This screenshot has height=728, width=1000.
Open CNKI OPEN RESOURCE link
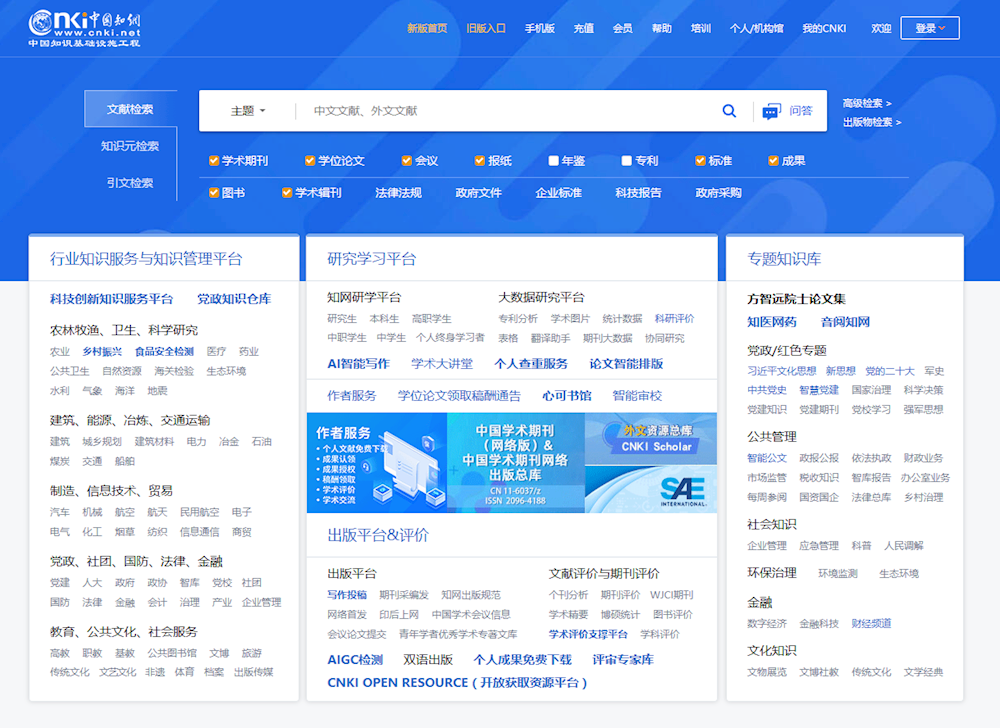pyautogui.click(x=457, y=683)
